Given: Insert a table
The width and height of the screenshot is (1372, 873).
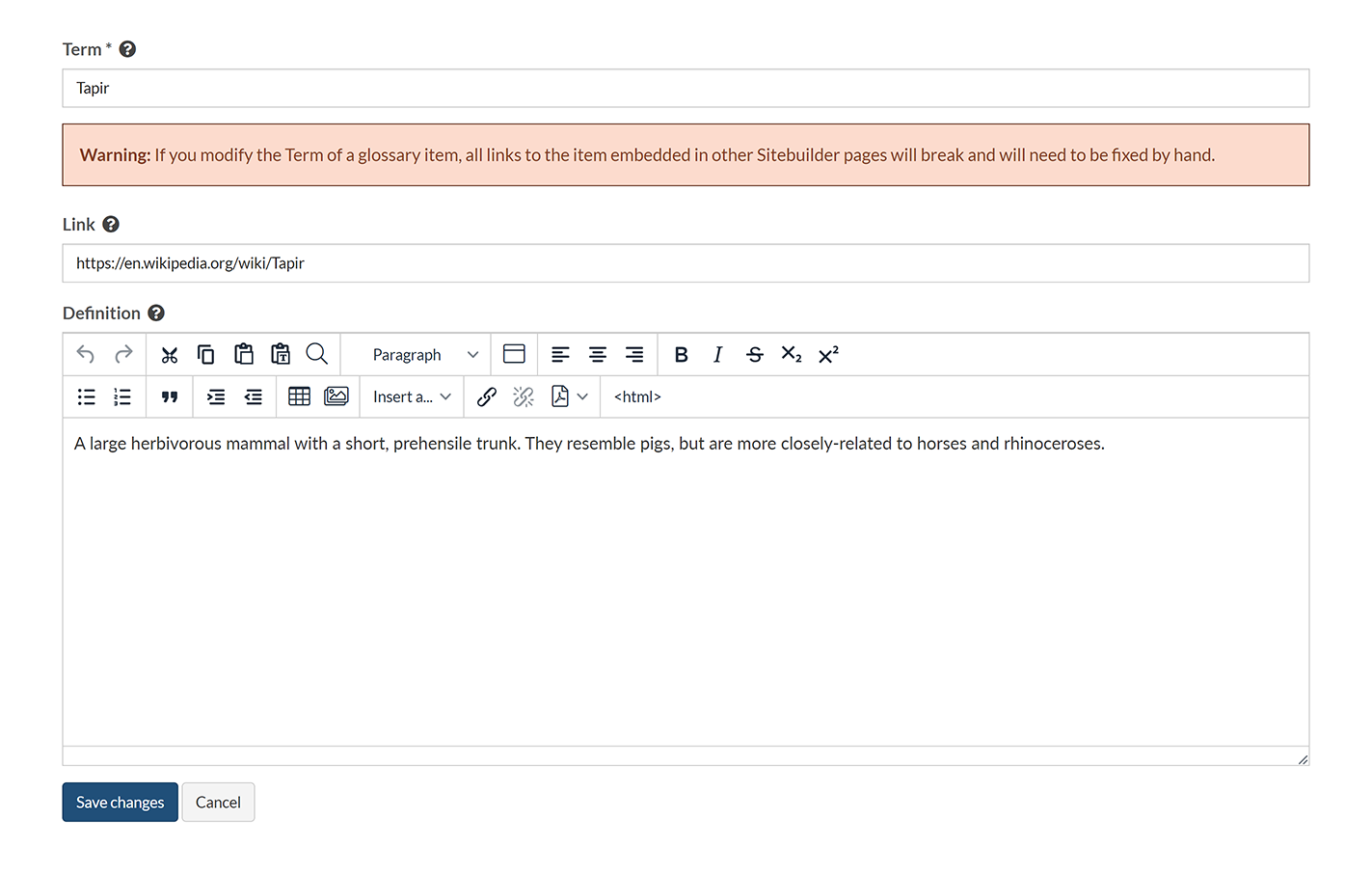Looking at the screenshot, I should point(299,397).
